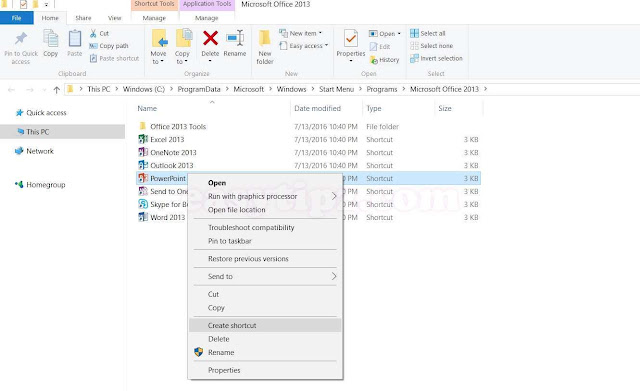Select the Skype for Business shortcut icon

click(x=143, y=204)
